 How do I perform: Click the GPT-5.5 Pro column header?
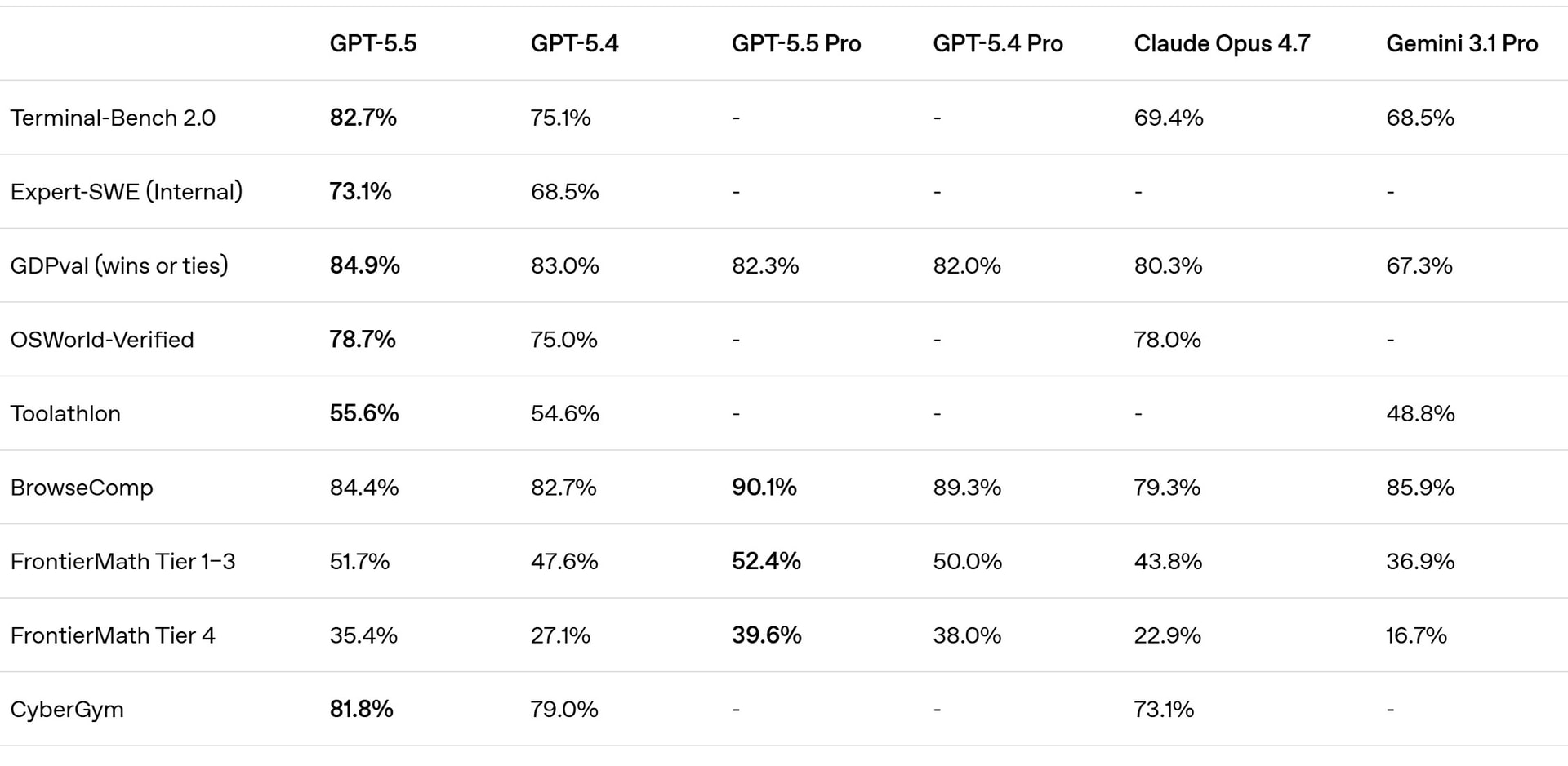796,43
